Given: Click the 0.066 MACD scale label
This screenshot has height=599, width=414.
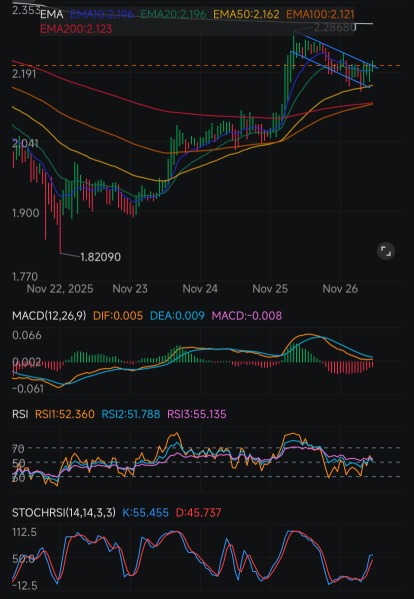Looking at the screenshot, I should pyautogui.click(x=26, y=335).
